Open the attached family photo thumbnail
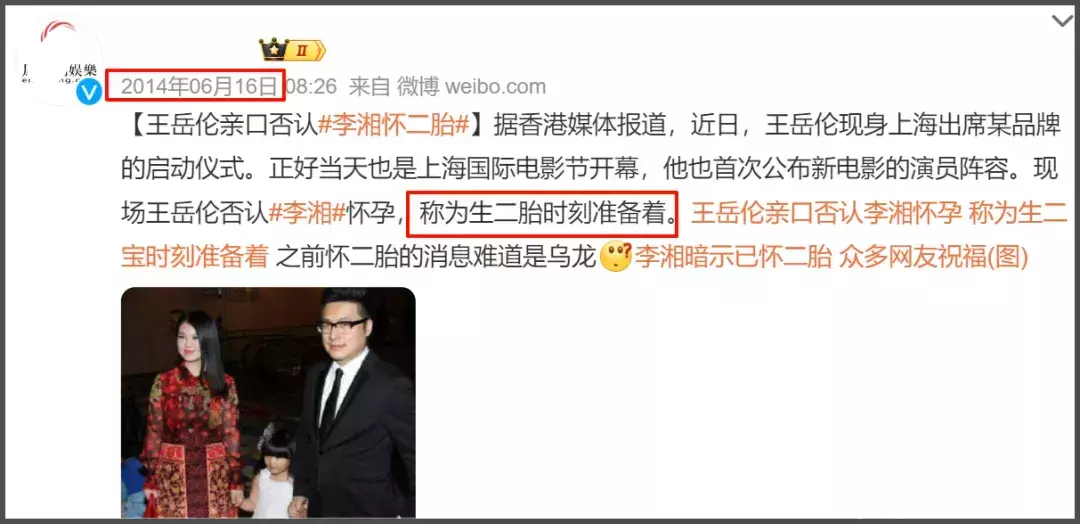This screenshot has width=1080, height=524. (269, 402)
